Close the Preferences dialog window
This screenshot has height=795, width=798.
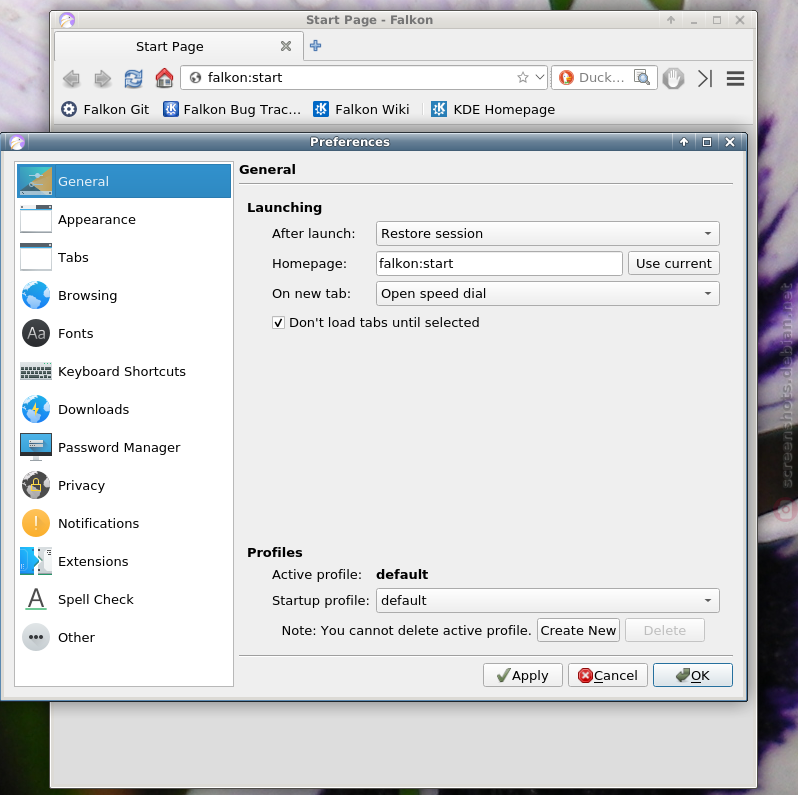(x=730, y=142)
